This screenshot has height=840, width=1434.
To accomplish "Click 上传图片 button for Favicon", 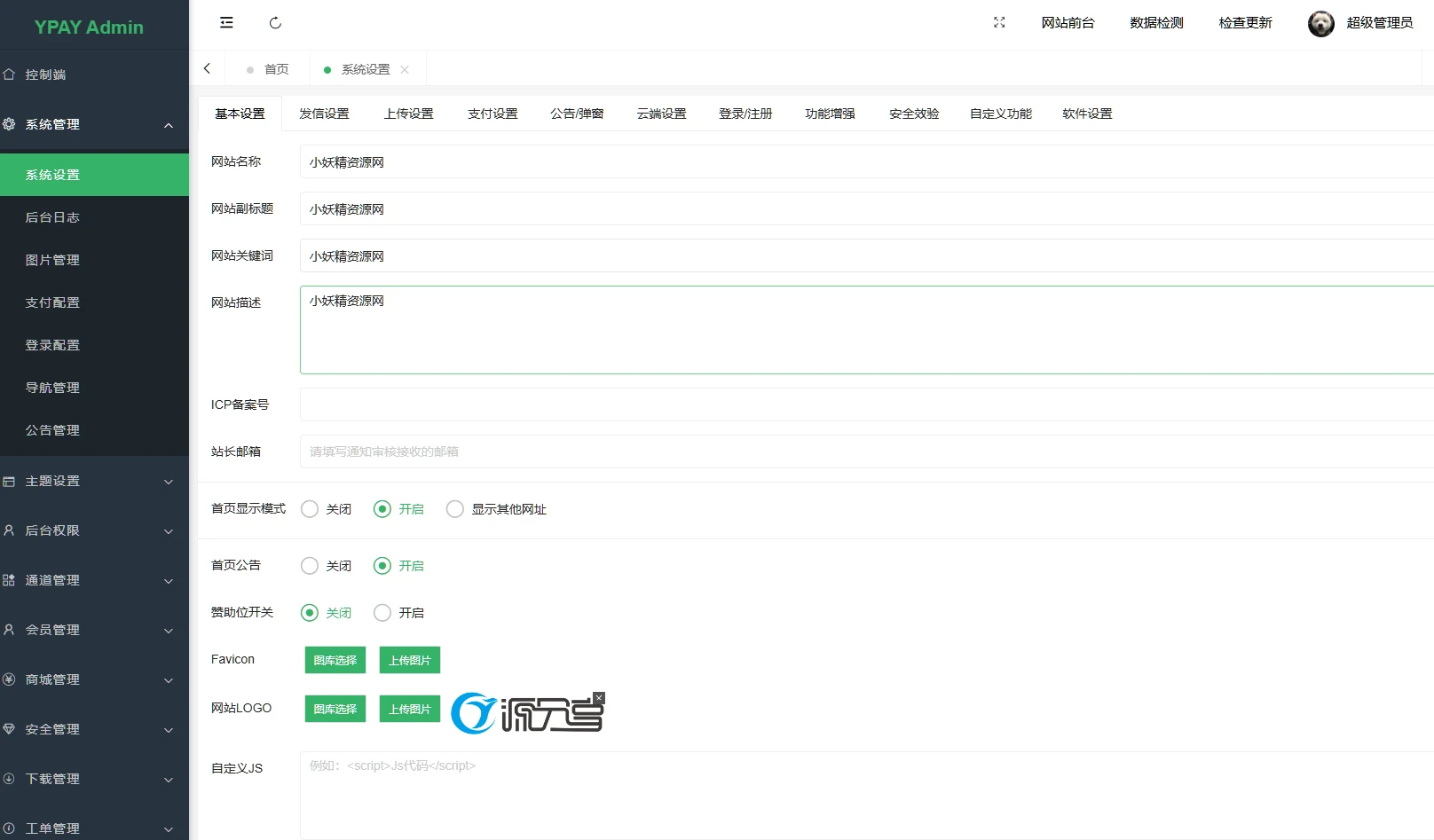I will pyautogui.click(x=410, y=660).
